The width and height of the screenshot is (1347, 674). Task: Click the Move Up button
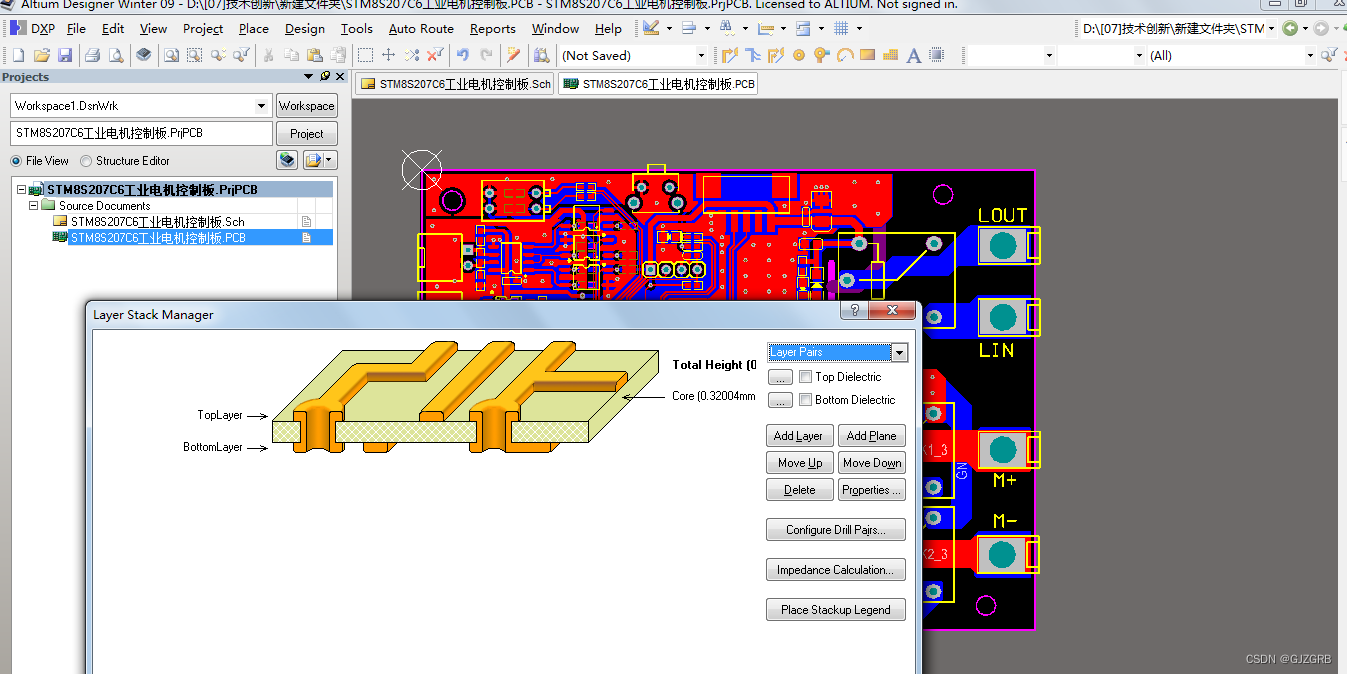pyautogui.click(x=798, y=463)
